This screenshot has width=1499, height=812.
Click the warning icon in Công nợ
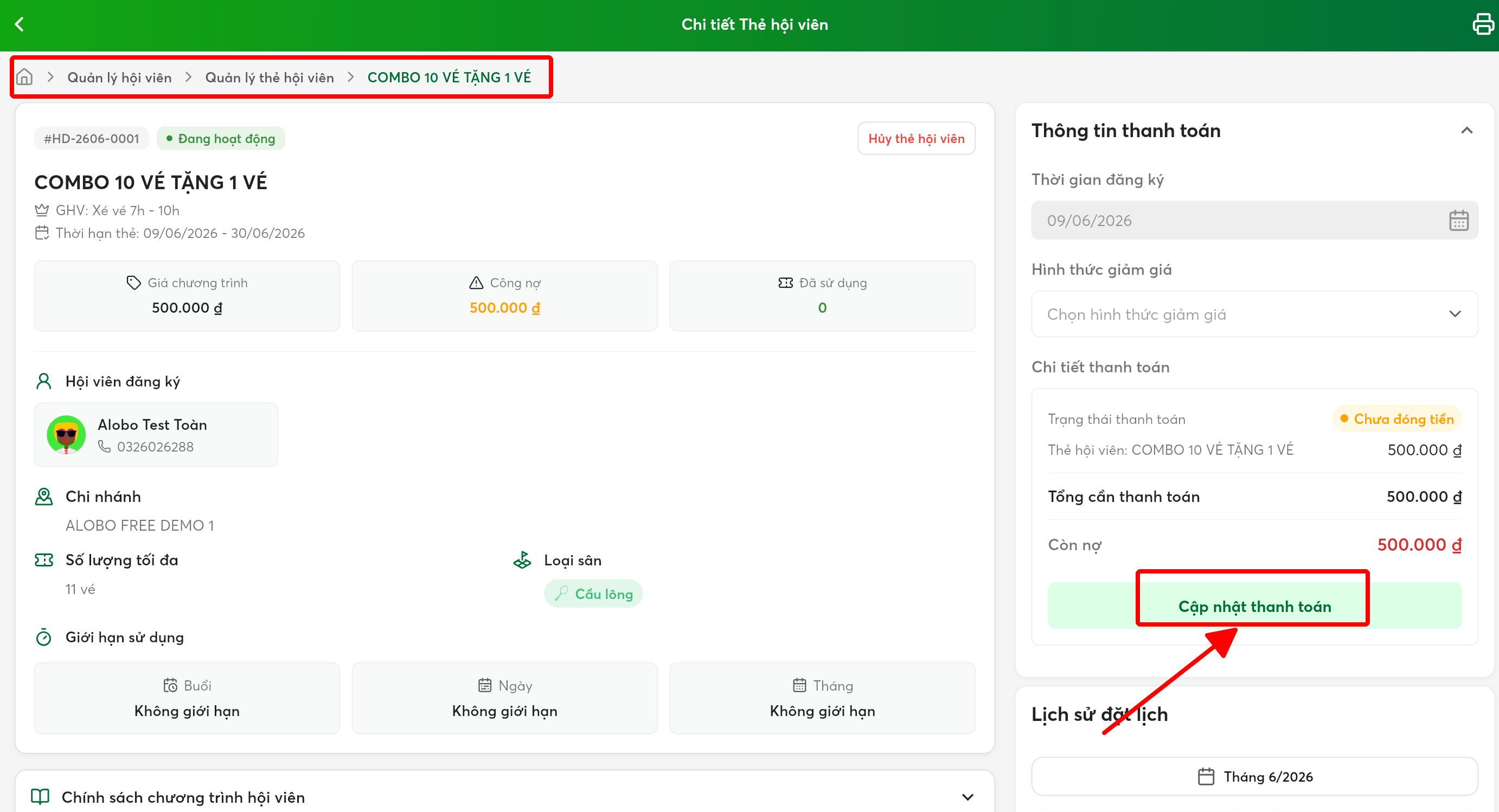point(476,283)
